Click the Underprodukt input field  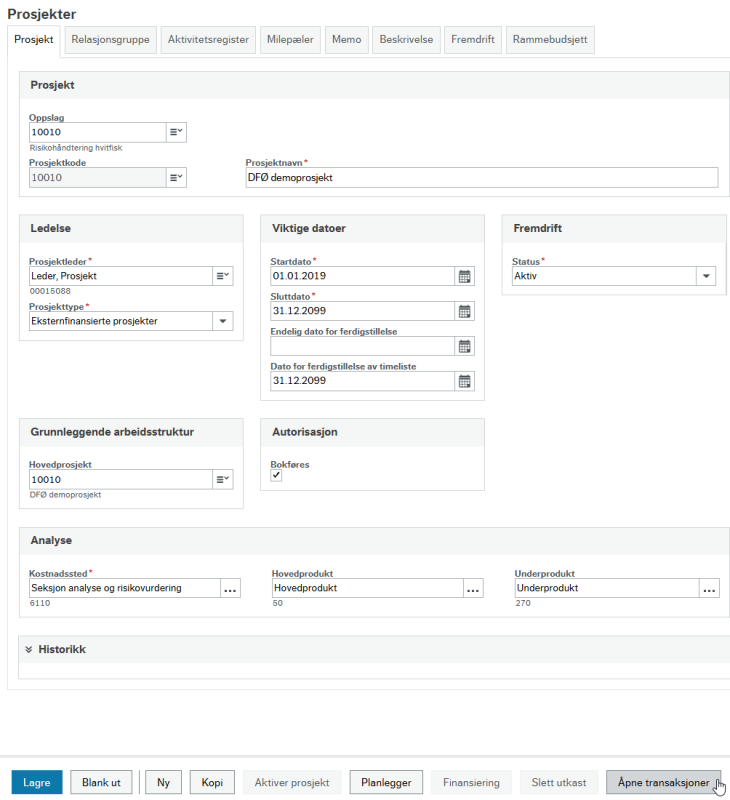(607, 588)
